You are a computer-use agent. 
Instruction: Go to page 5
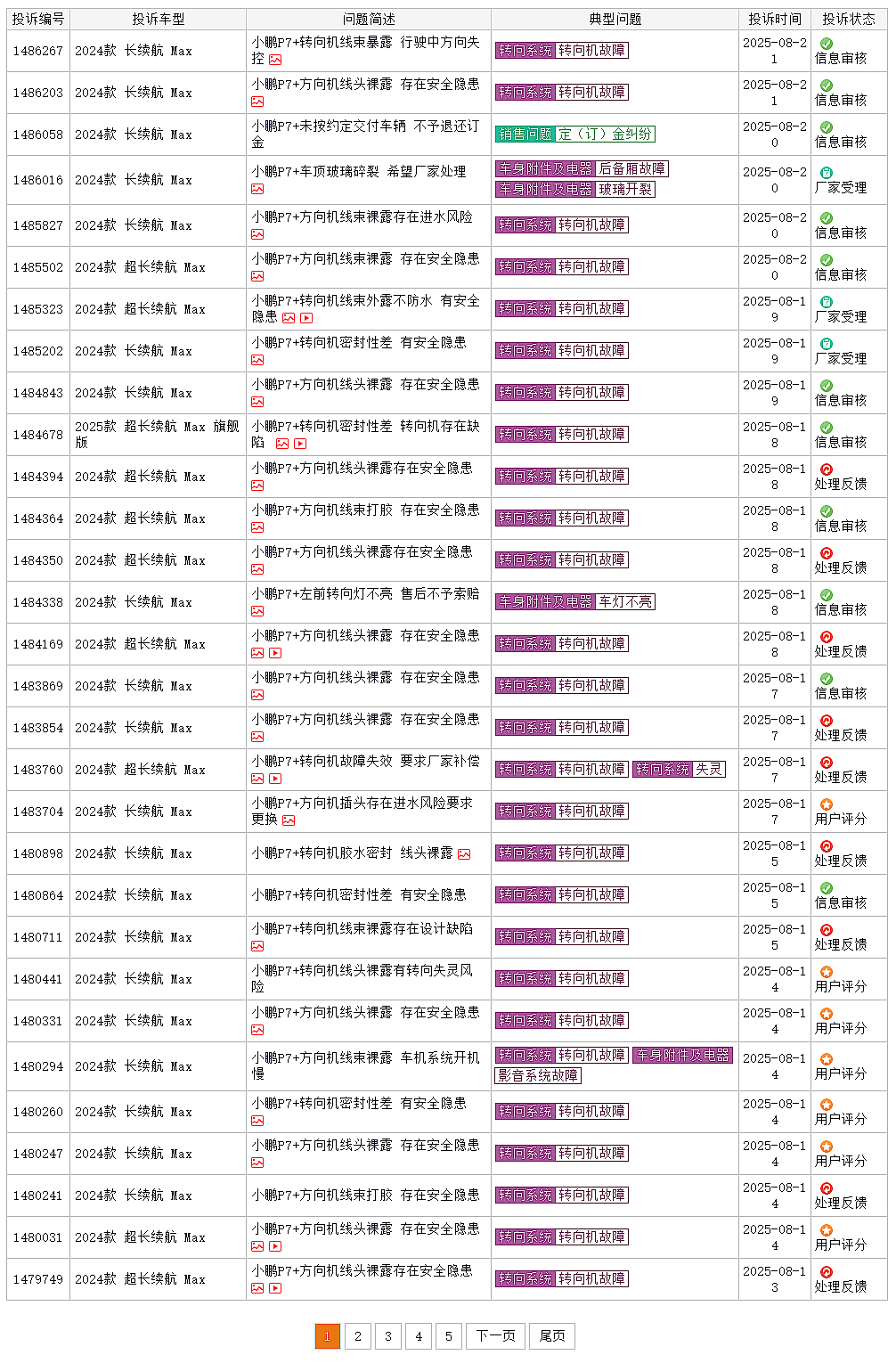click(x=449, y=1336)
